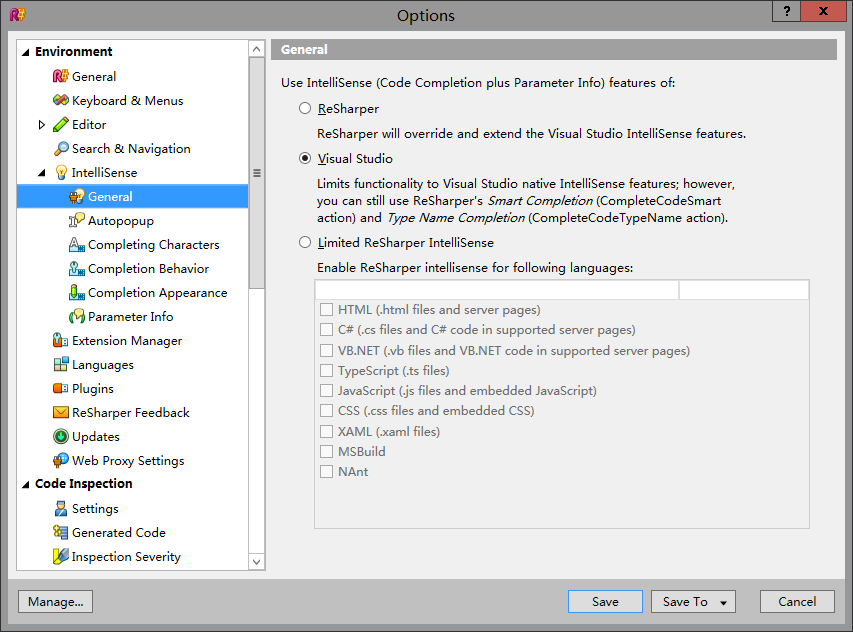Choose the Visual Studio radio button

click(x=305, y=158)
